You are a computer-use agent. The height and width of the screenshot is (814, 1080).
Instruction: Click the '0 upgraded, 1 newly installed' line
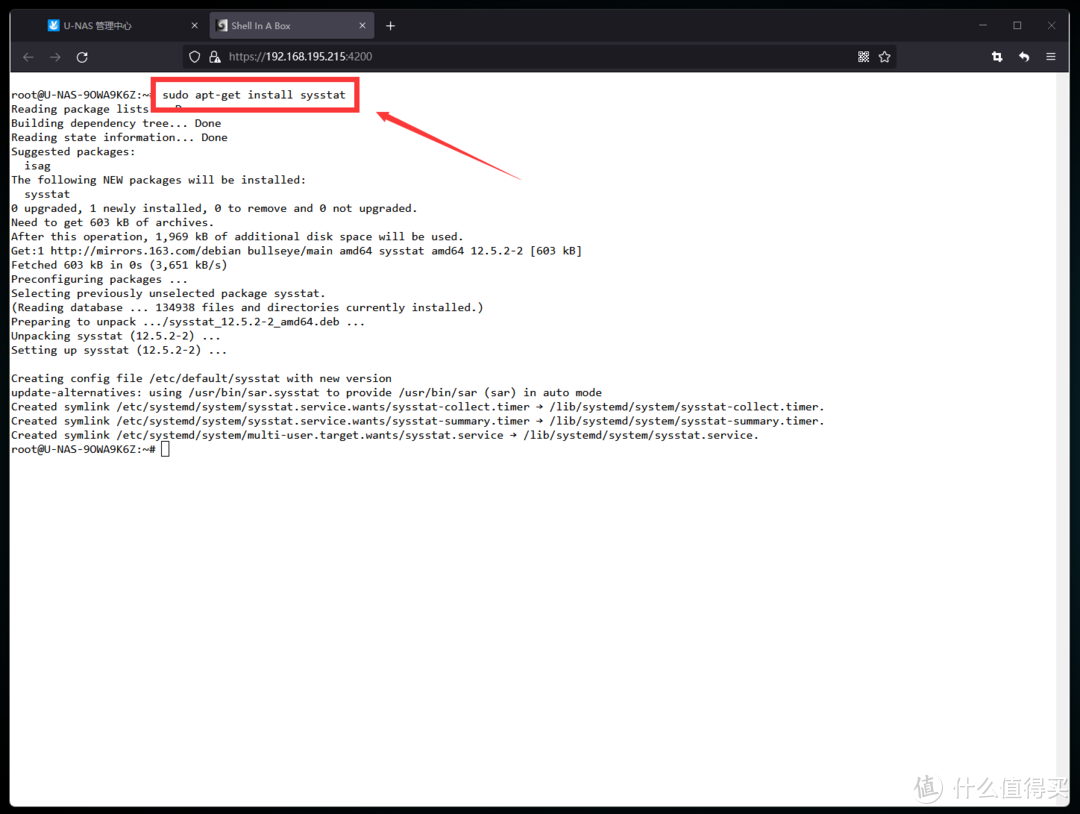(214, 209)
